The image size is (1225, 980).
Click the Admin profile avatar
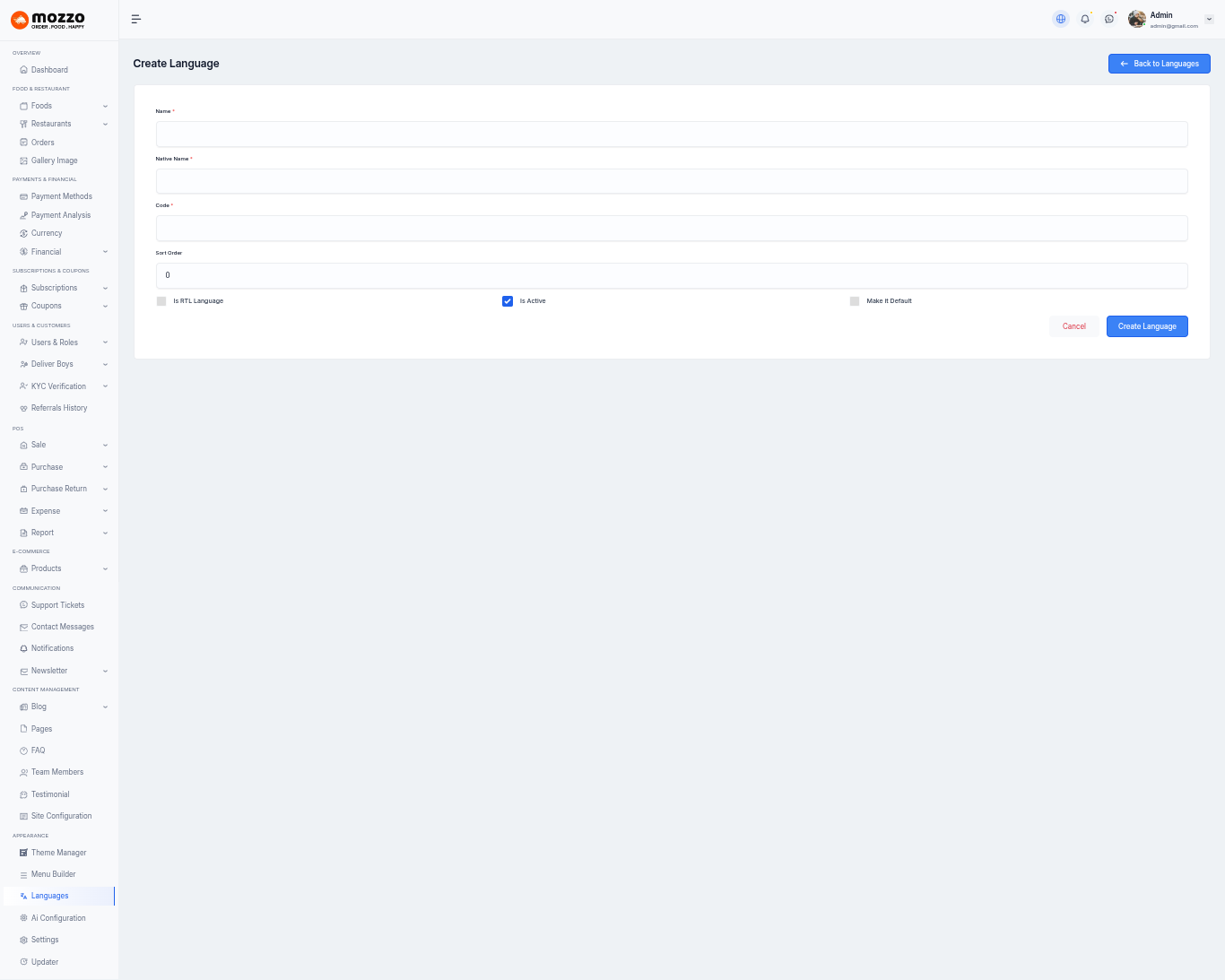1137,19
